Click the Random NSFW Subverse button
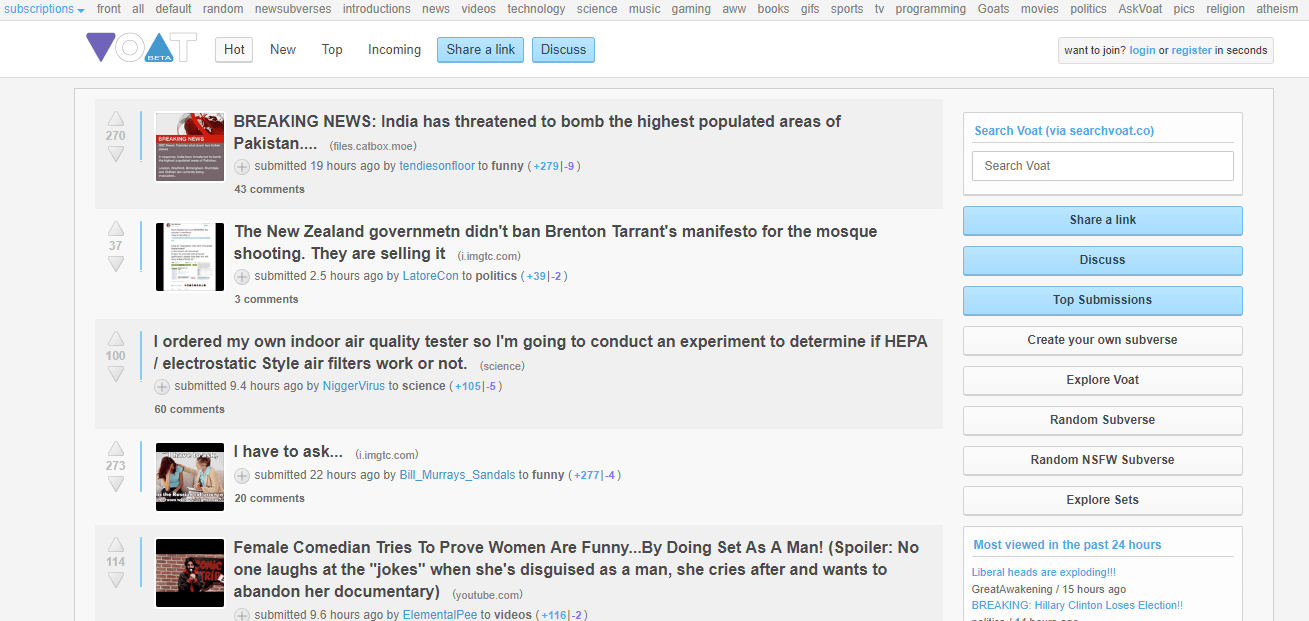Image resolution: width=1309 pixels, height=621 pixels. coord(1102,460)
